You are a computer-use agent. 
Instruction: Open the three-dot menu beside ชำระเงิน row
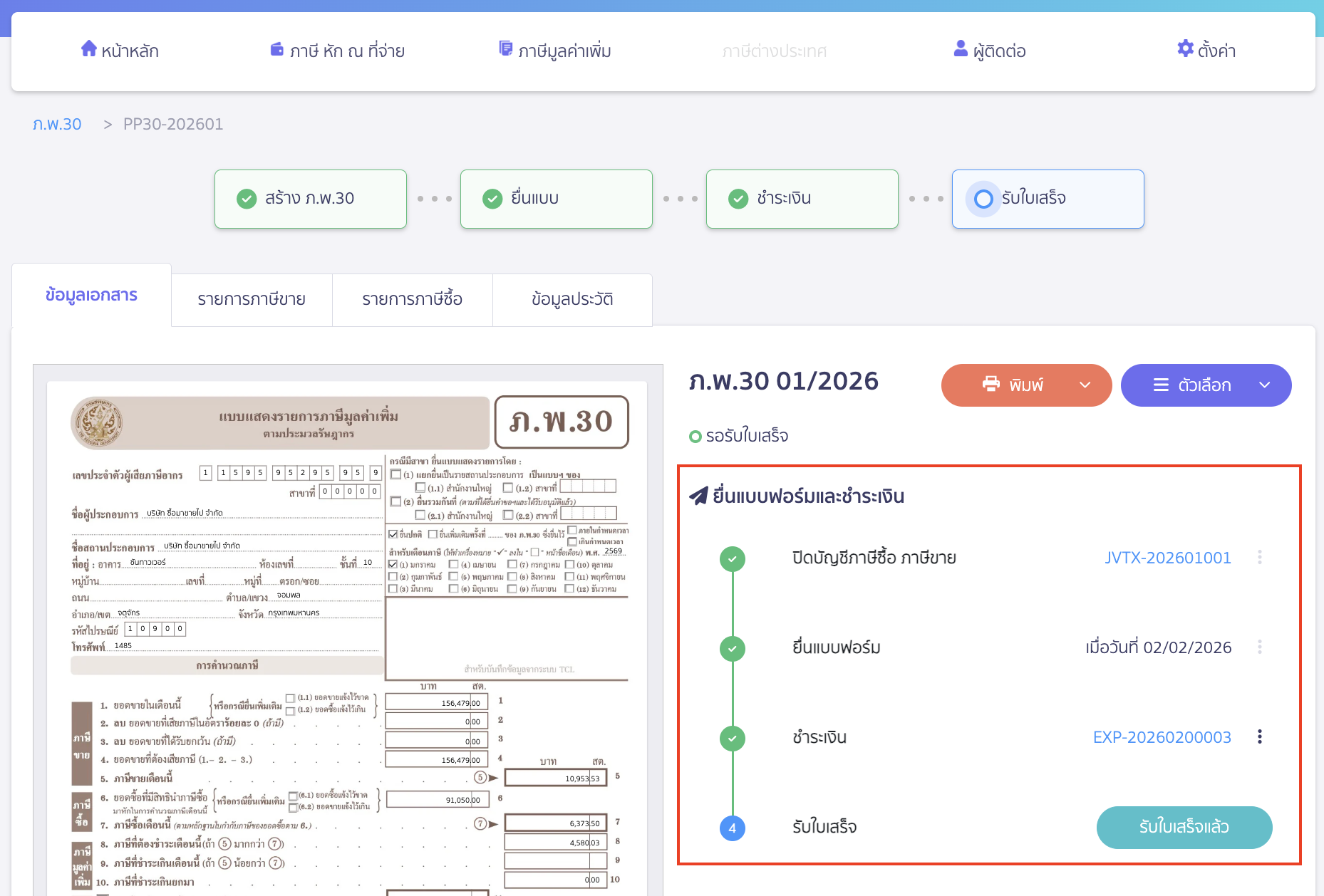[1259, 737]
